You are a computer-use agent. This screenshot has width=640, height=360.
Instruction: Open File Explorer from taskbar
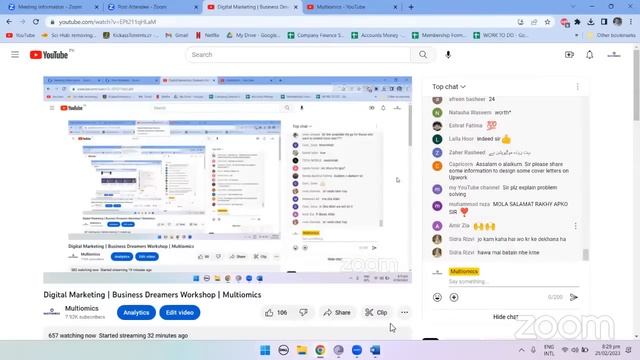coord(302,350)
